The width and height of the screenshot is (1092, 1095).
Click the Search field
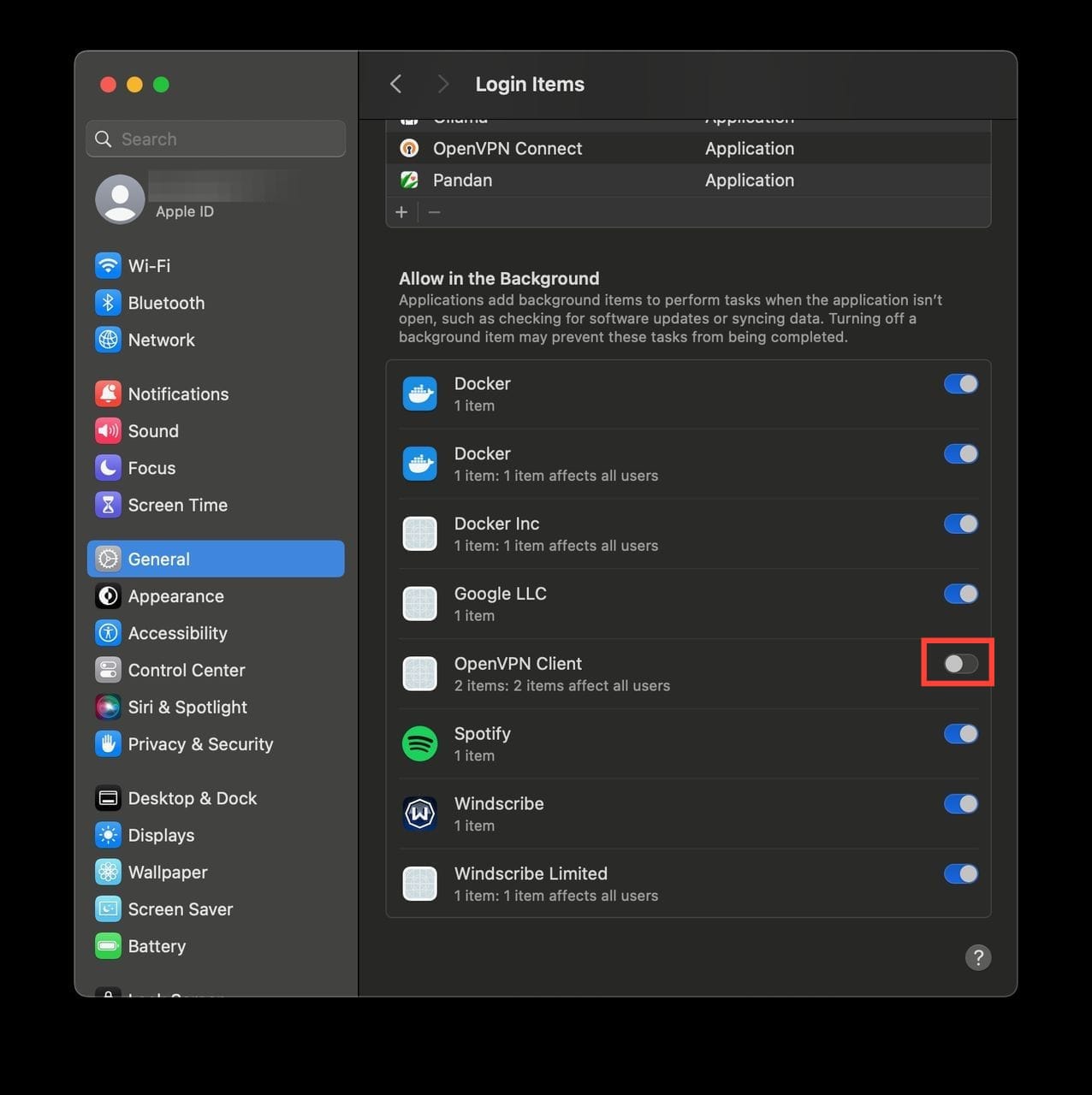tap(216, 139)
